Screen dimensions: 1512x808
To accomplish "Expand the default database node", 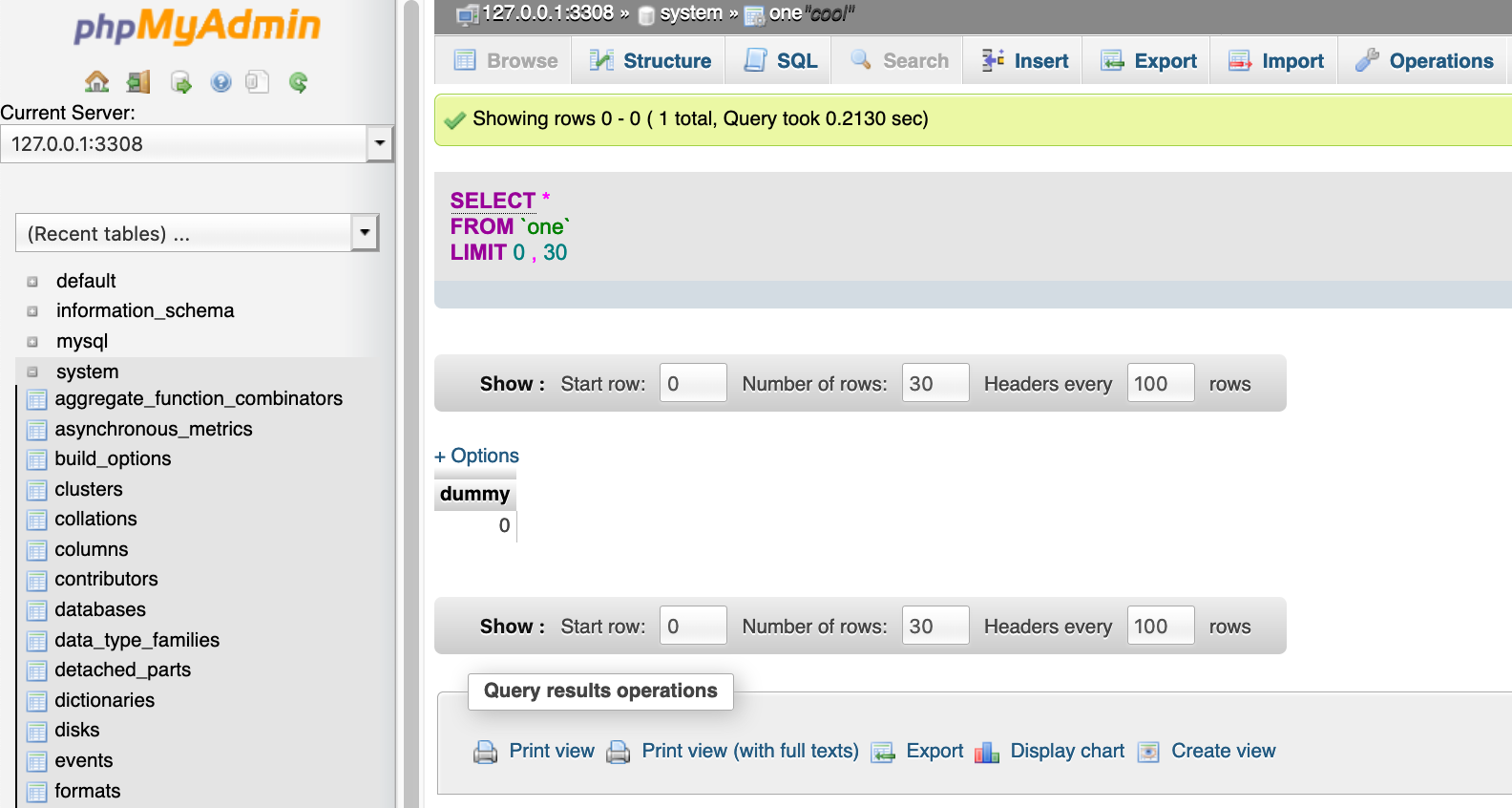I will (x=32, y=282).
